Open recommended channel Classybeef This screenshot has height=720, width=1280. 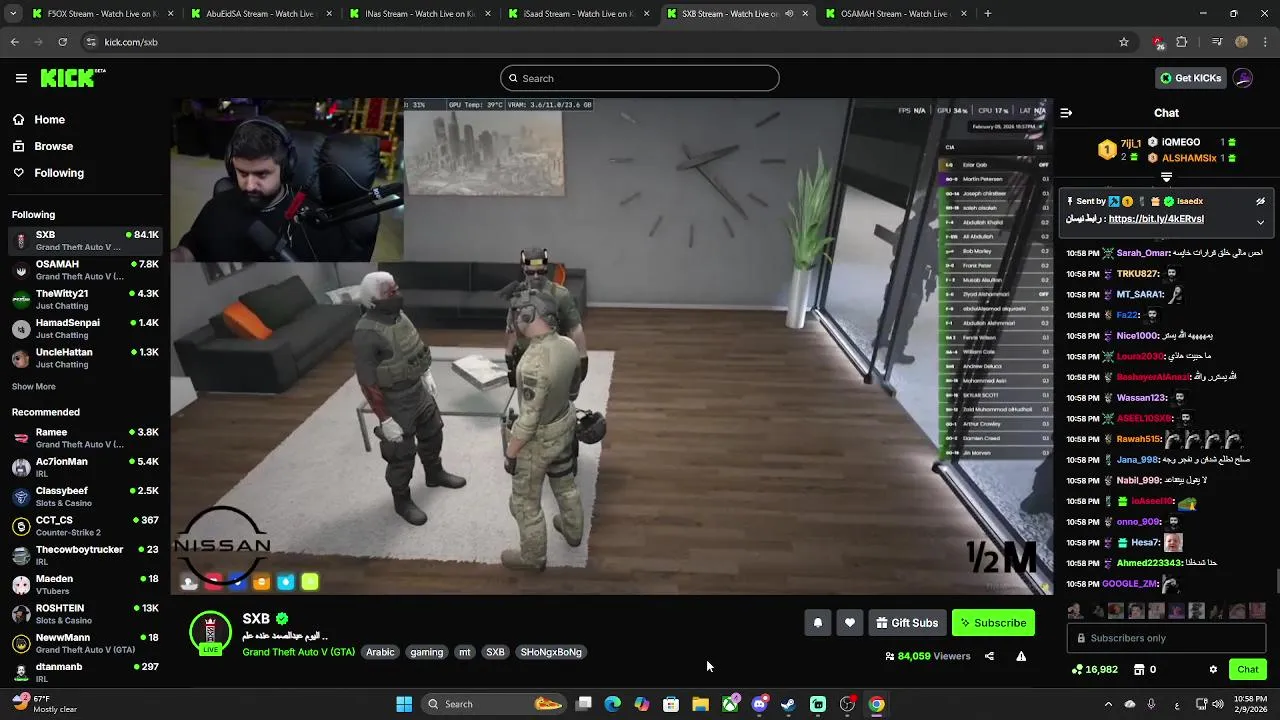(85, 496)
